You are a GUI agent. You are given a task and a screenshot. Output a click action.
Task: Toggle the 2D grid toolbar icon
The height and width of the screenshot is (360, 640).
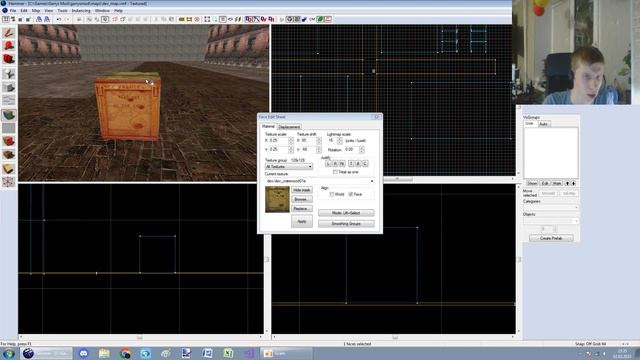point(6,19)
